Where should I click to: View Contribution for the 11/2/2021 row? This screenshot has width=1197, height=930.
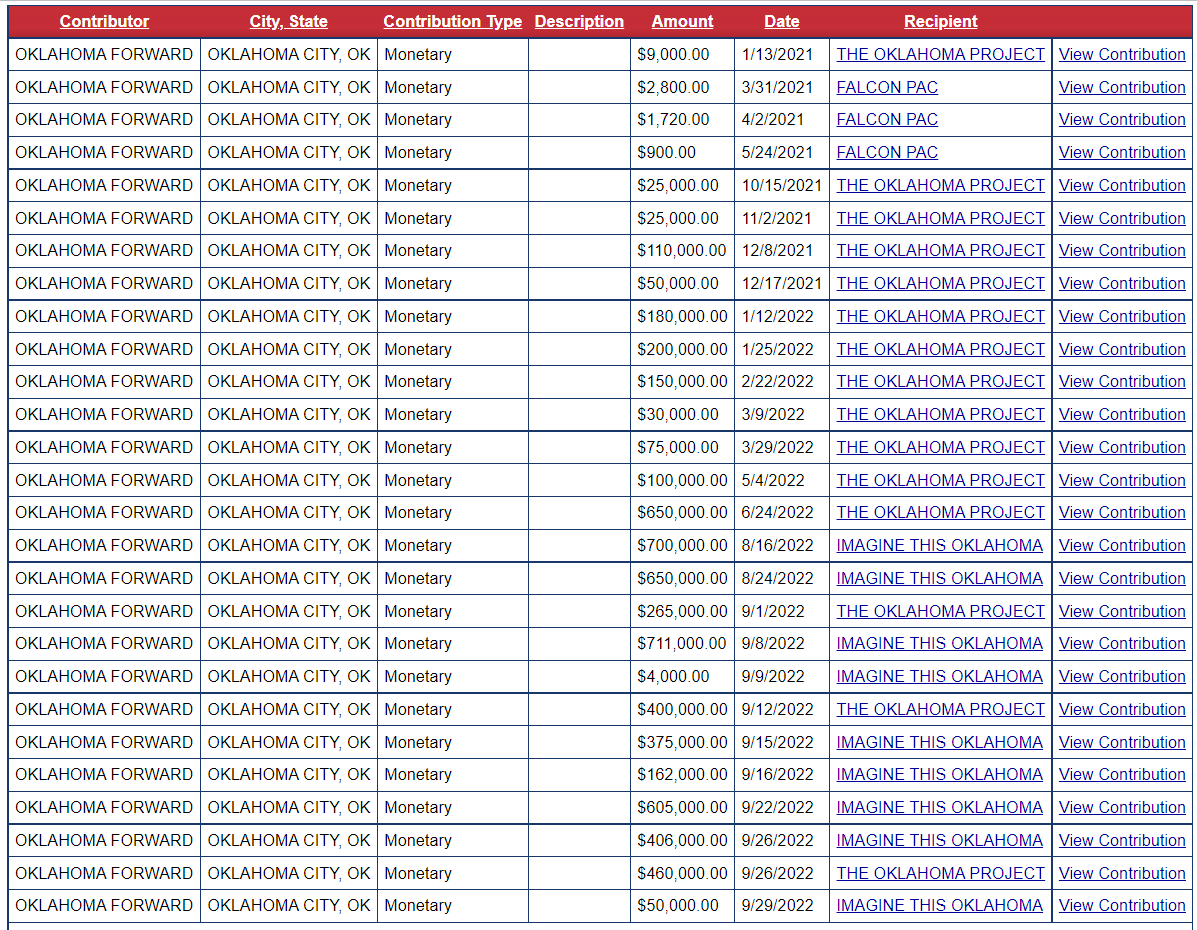pyautogui.click(x=1122, y=218)
